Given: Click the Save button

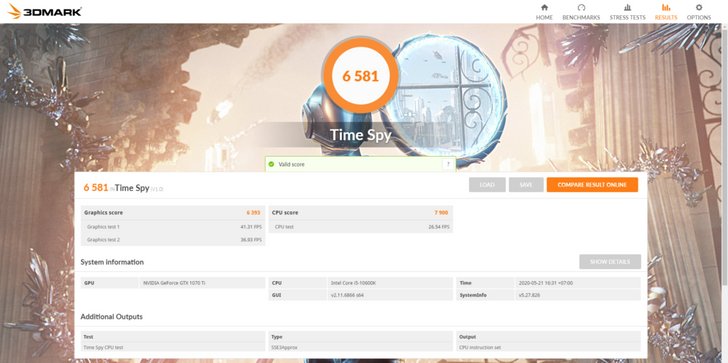Looking at the screenshot, I should point(526,185).
